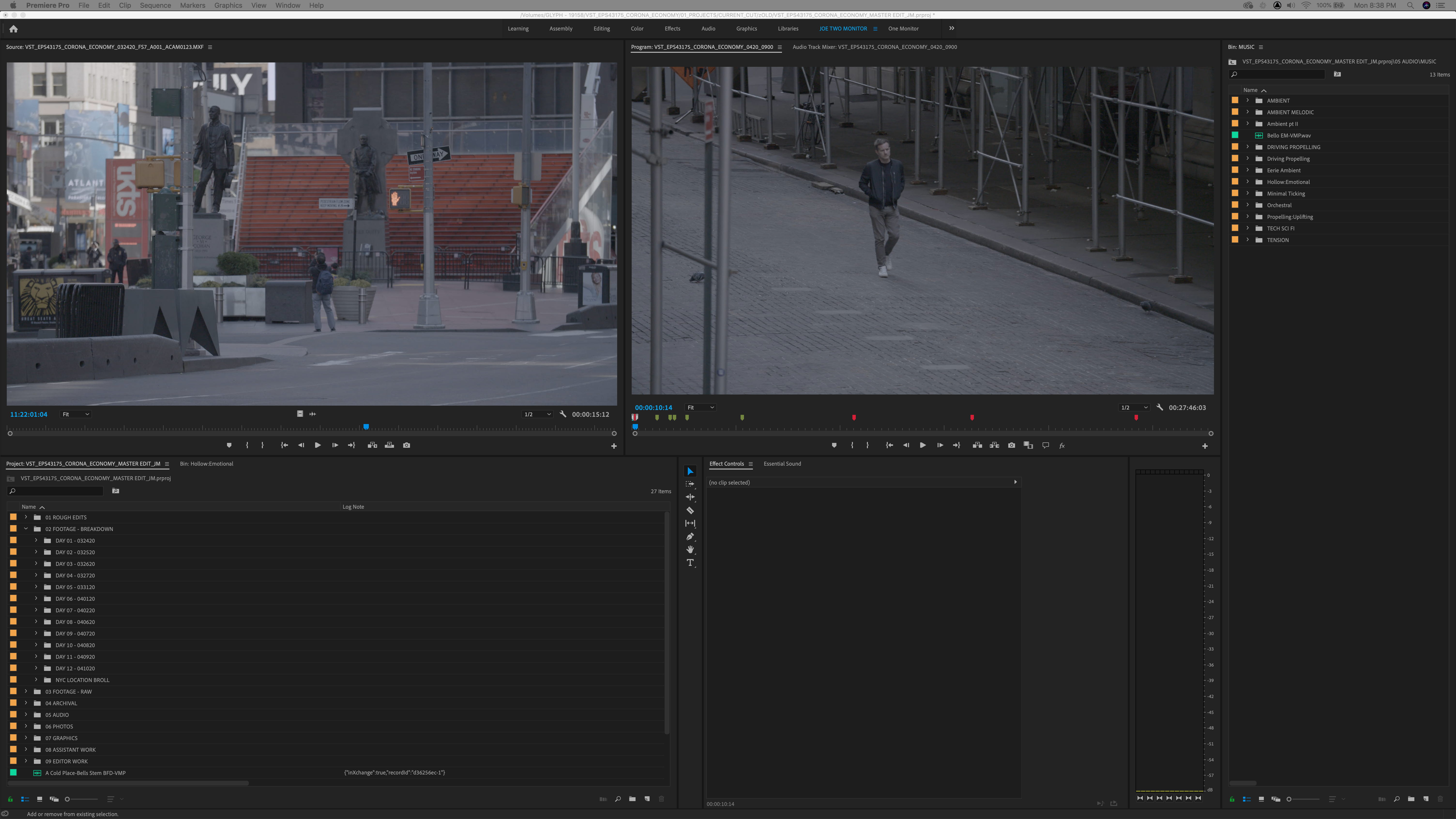
Task: Add marker in Program monitor
Action: click(x=834, y=445)
